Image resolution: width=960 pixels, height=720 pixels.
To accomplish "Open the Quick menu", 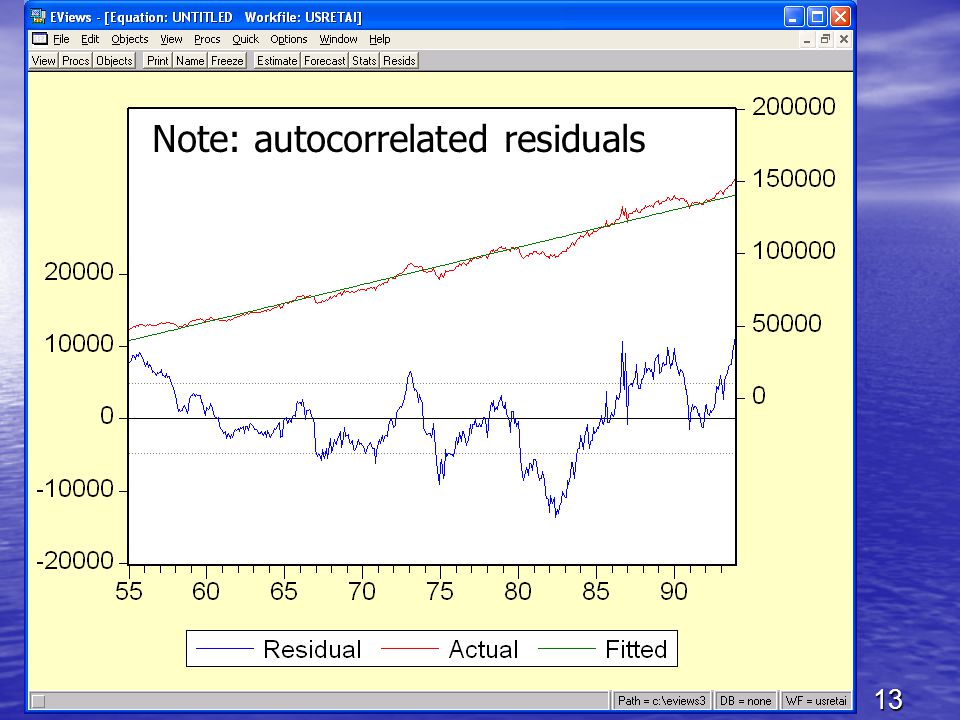I will click(245, 39).
